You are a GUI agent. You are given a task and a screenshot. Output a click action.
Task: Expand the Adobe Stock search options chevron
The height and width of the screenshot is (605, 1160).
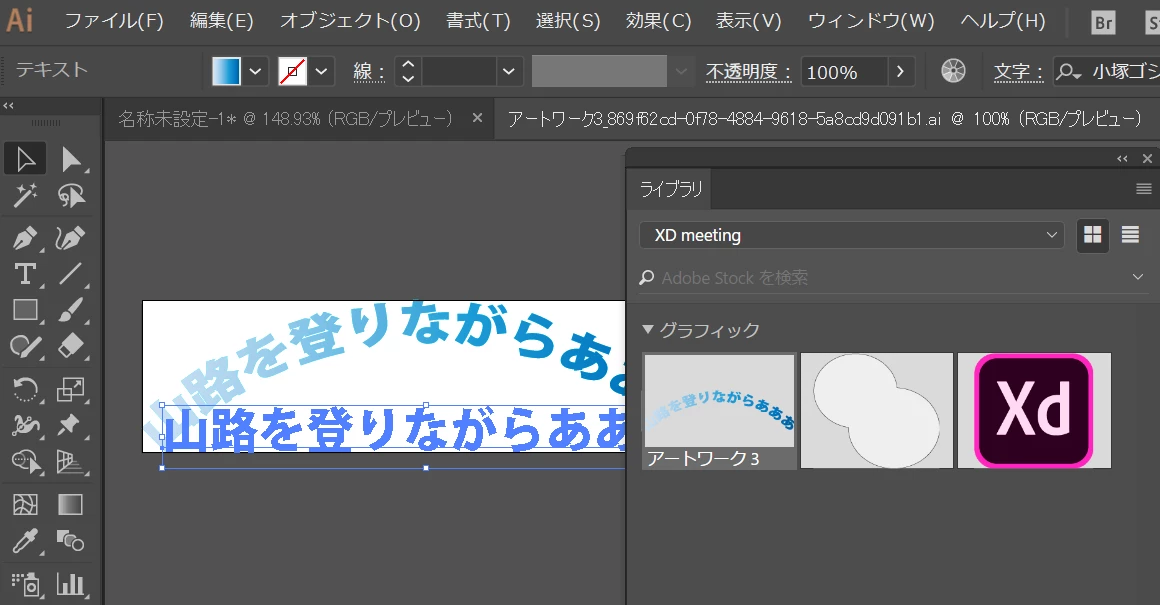tap(1138, 277)
